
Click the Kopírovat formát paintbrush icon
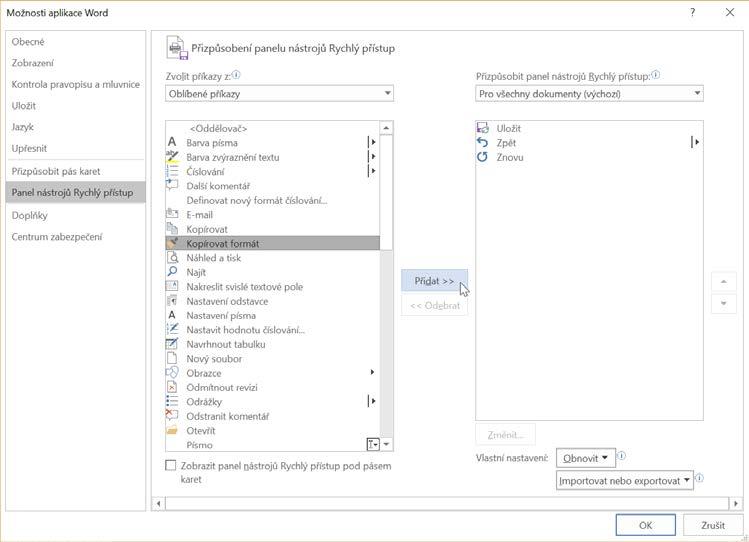[172, 243]
